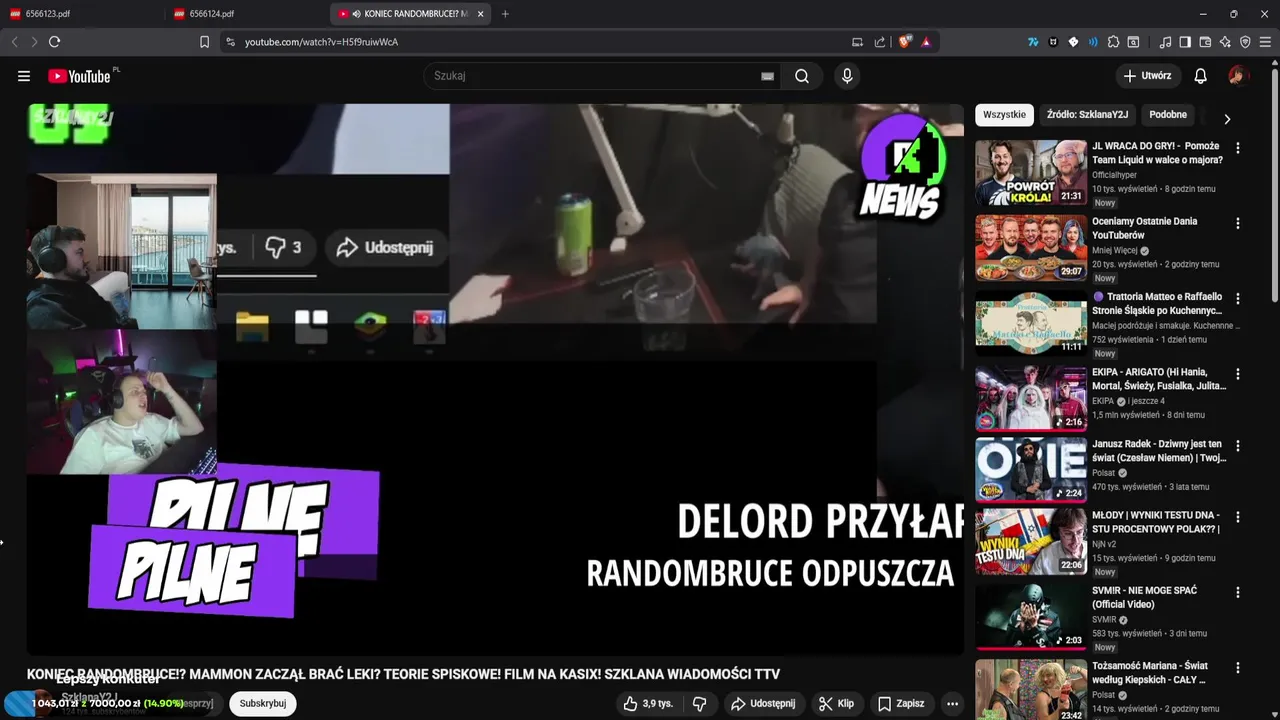1280x720 pixels.
Task: Click the Udostępnij button below the video
Action: point(763,704)
